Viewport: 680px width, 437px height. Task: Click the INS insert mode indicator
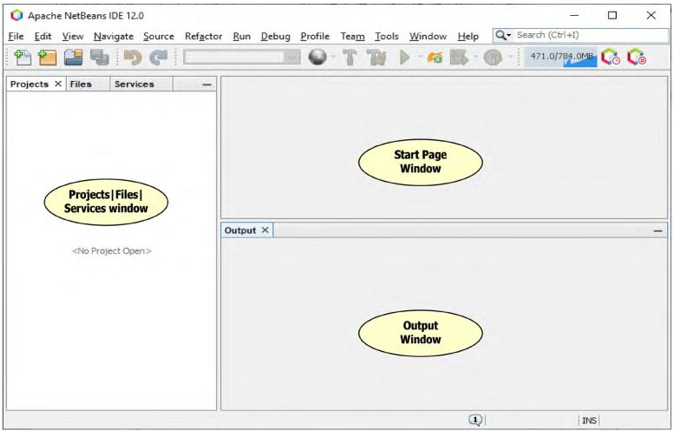pyautogui.click(x=589, y=421)
